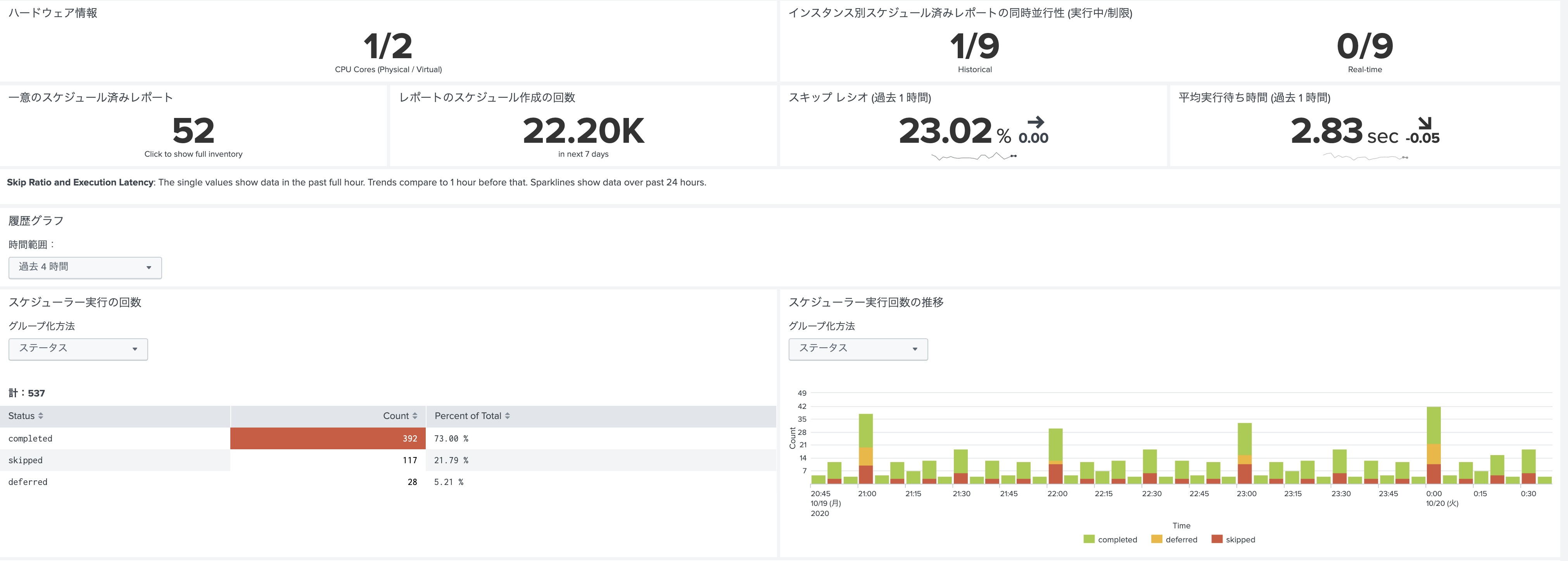Toggle deferred series in chart legend
Screen dimensions: 1568x561
pyautogui.click(x=1174, y=540)
